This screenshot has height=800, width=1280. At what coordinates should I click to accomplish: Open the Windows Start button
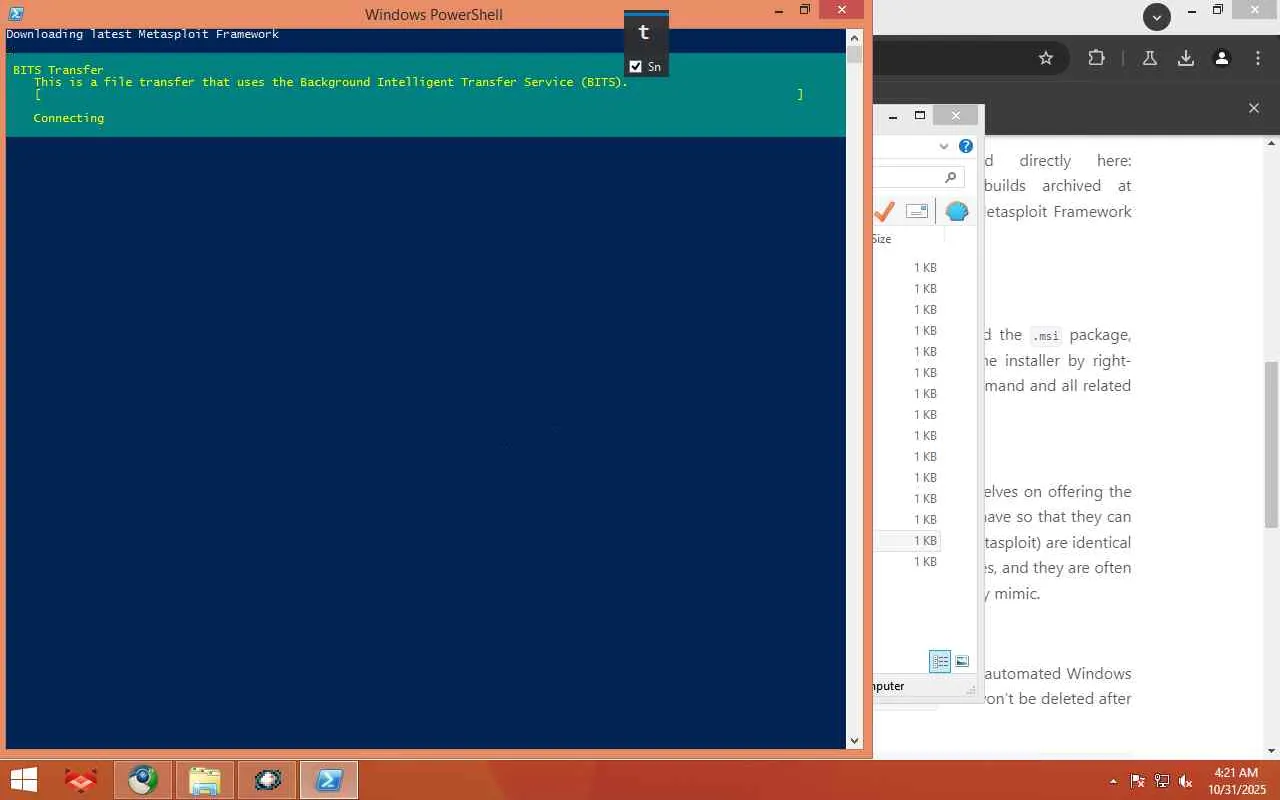pos(24,780)
